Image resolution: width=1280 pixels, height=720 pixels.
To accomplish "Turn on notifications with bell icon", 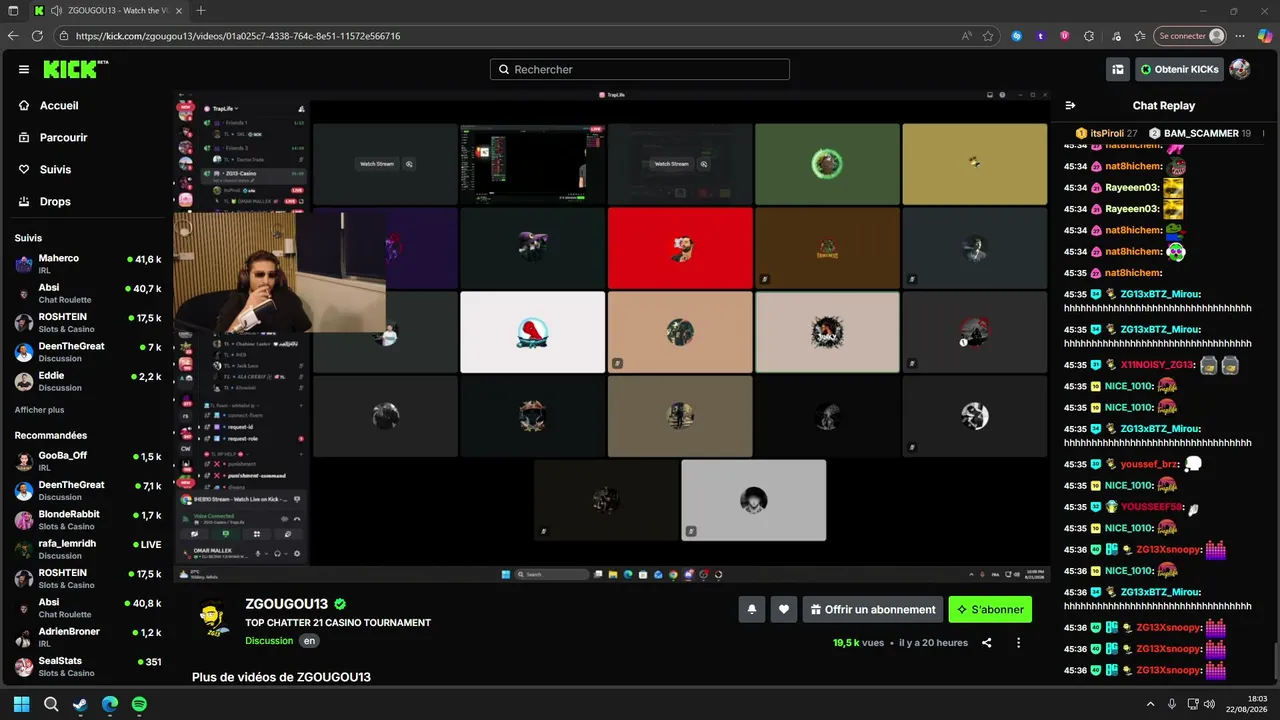I will [752, 609].
